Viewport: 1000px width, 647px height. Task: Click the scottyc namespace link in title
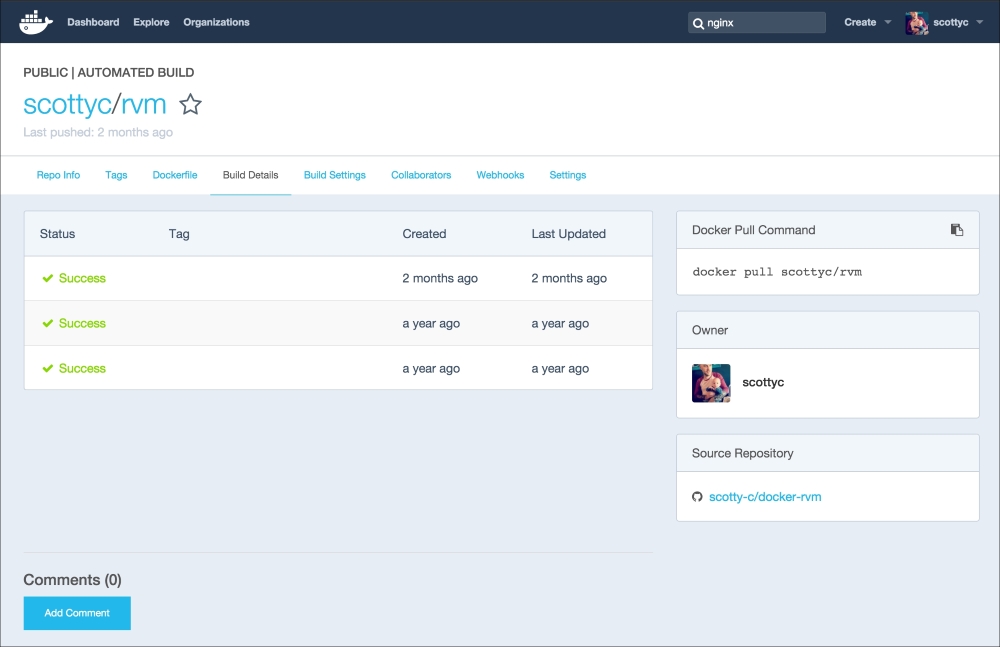(67, 104)
